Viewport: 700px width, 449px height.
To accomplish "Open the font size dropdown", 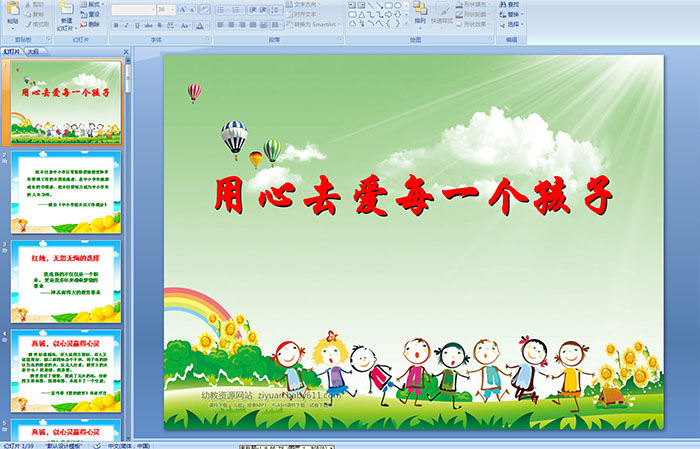I will tap(173, 9).
